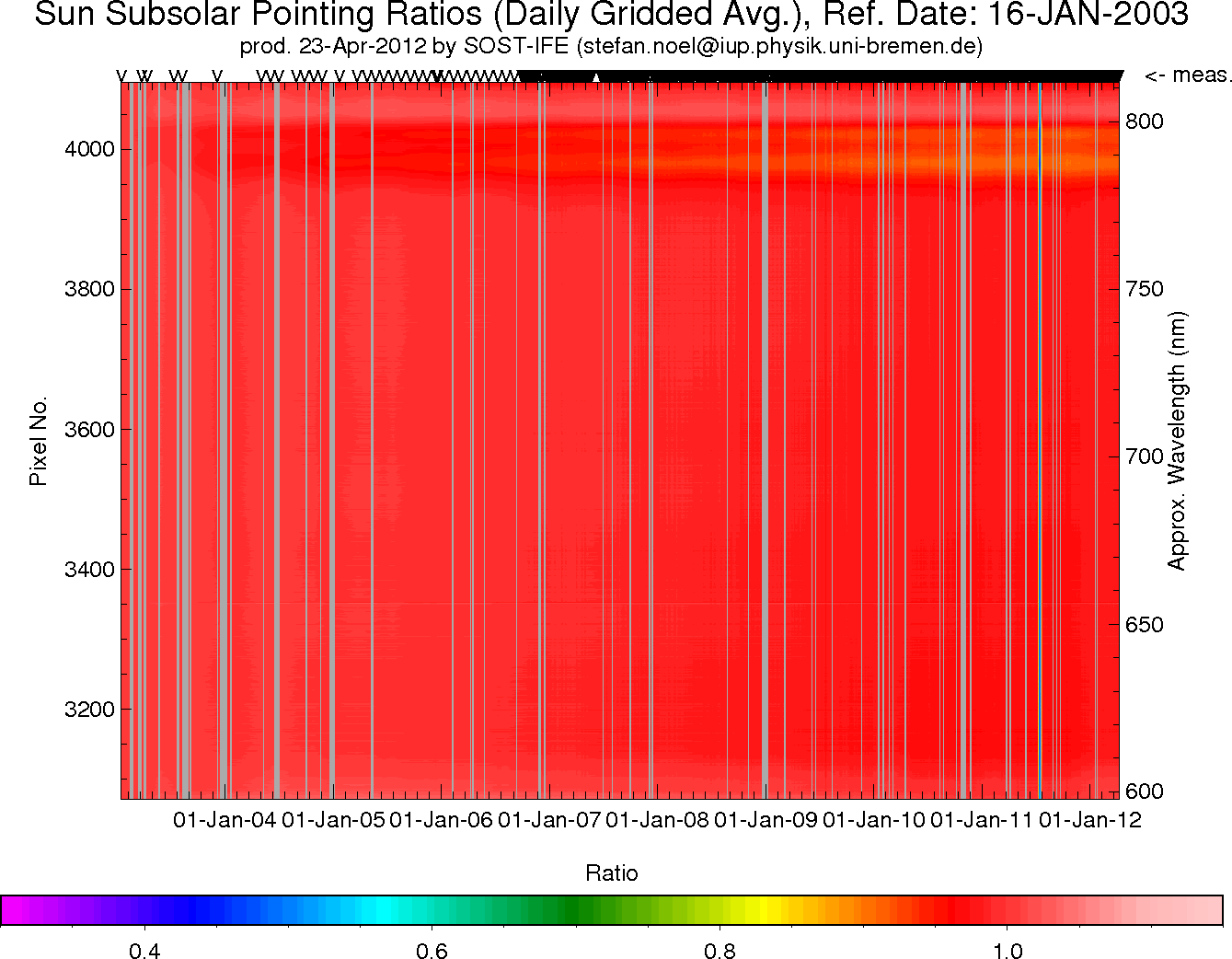Click the '3600' pixel tick label
This screenshot has width=1232, height=959.
pyautogui.click(x=89, y=430)
